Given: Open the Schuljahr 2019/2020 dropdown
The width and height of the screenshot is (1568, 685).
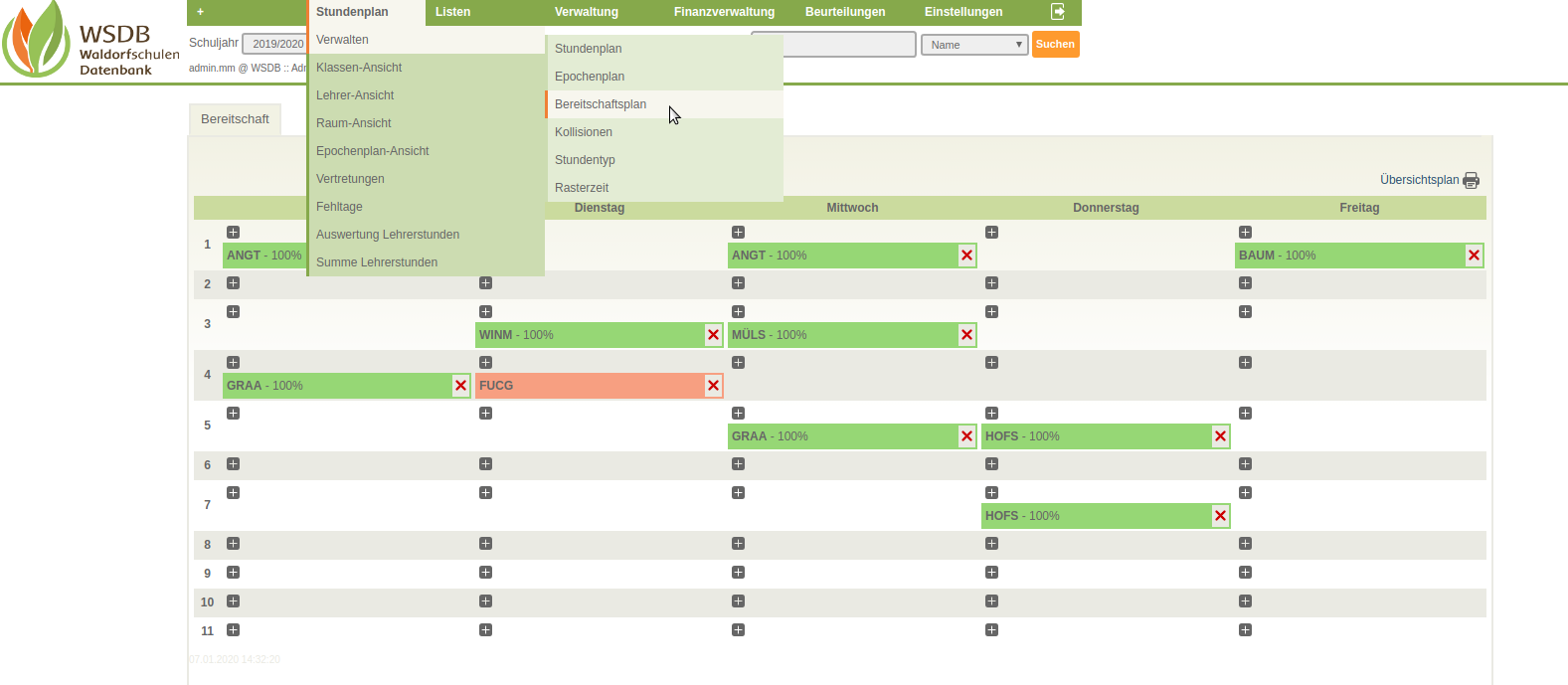Looking at the screenshot, I should click(275, 44).
